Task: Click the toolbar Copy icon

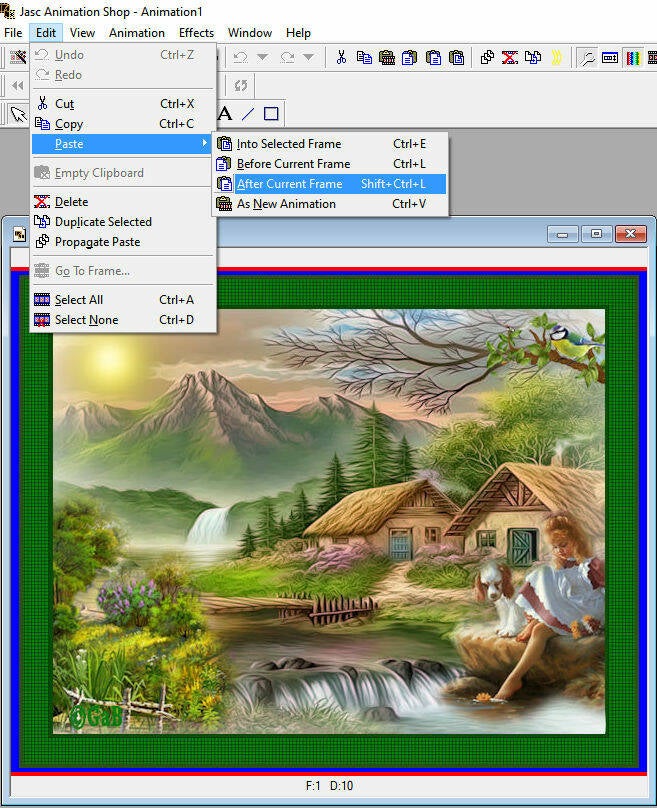Action: pyautogui.click(x=364, y=57)
